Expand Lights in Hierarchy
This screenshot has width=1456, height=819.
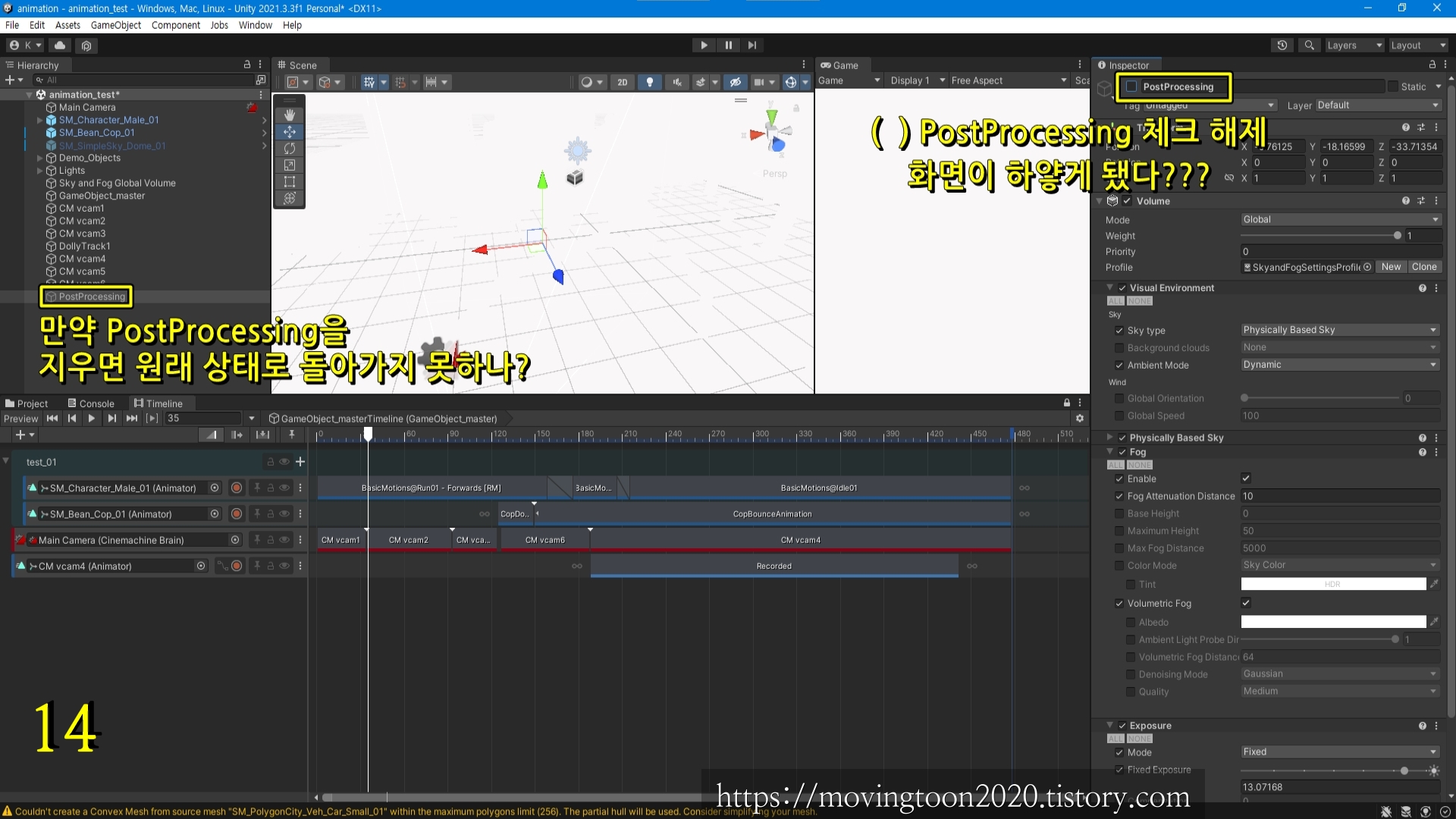(39, 171)
